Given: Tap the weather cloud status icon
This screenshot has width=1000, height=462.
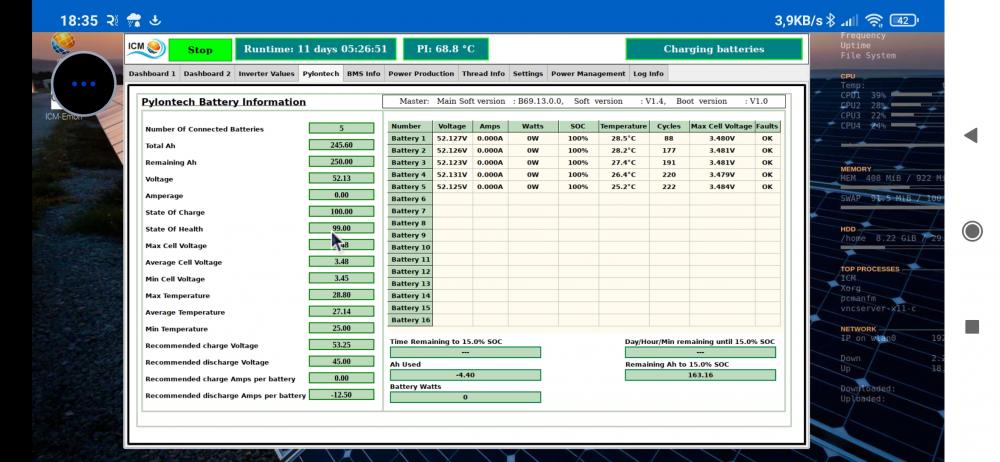Looking at the screenshot, I should coord(134,20).
